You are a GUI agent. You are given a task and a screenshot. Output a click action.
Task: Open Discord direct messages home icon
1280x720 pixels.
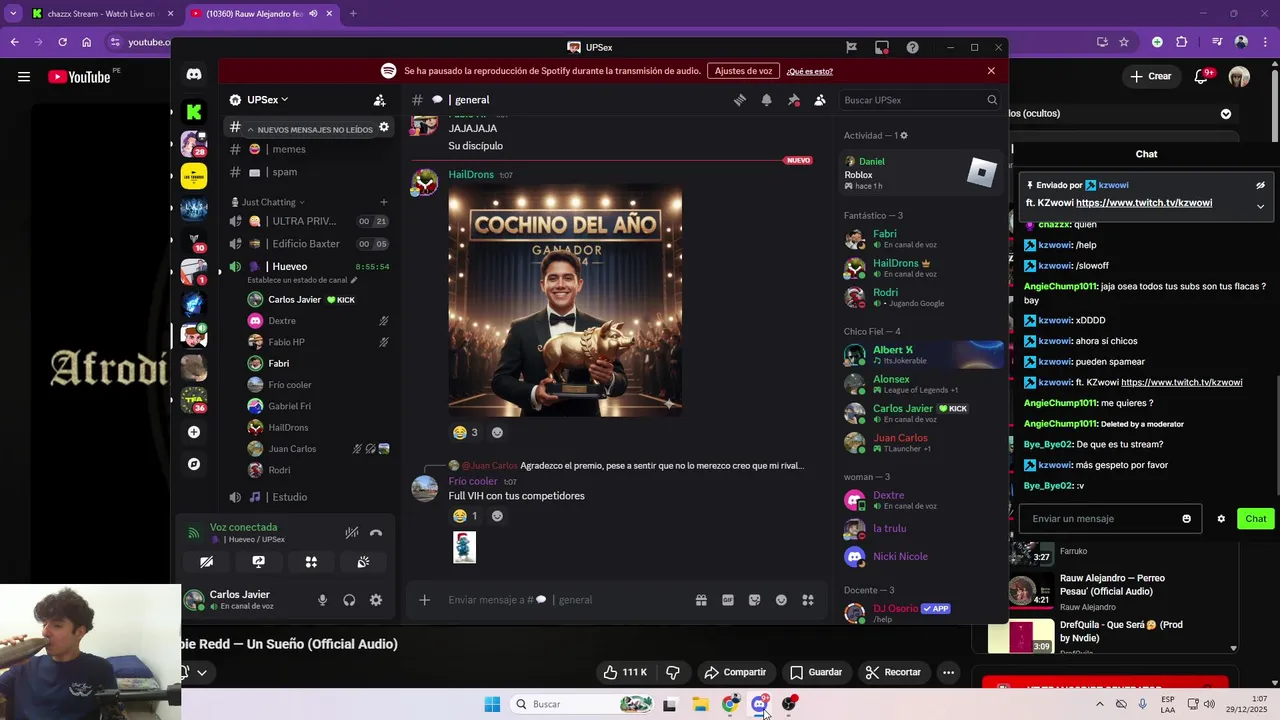click(x=194, y=74)
